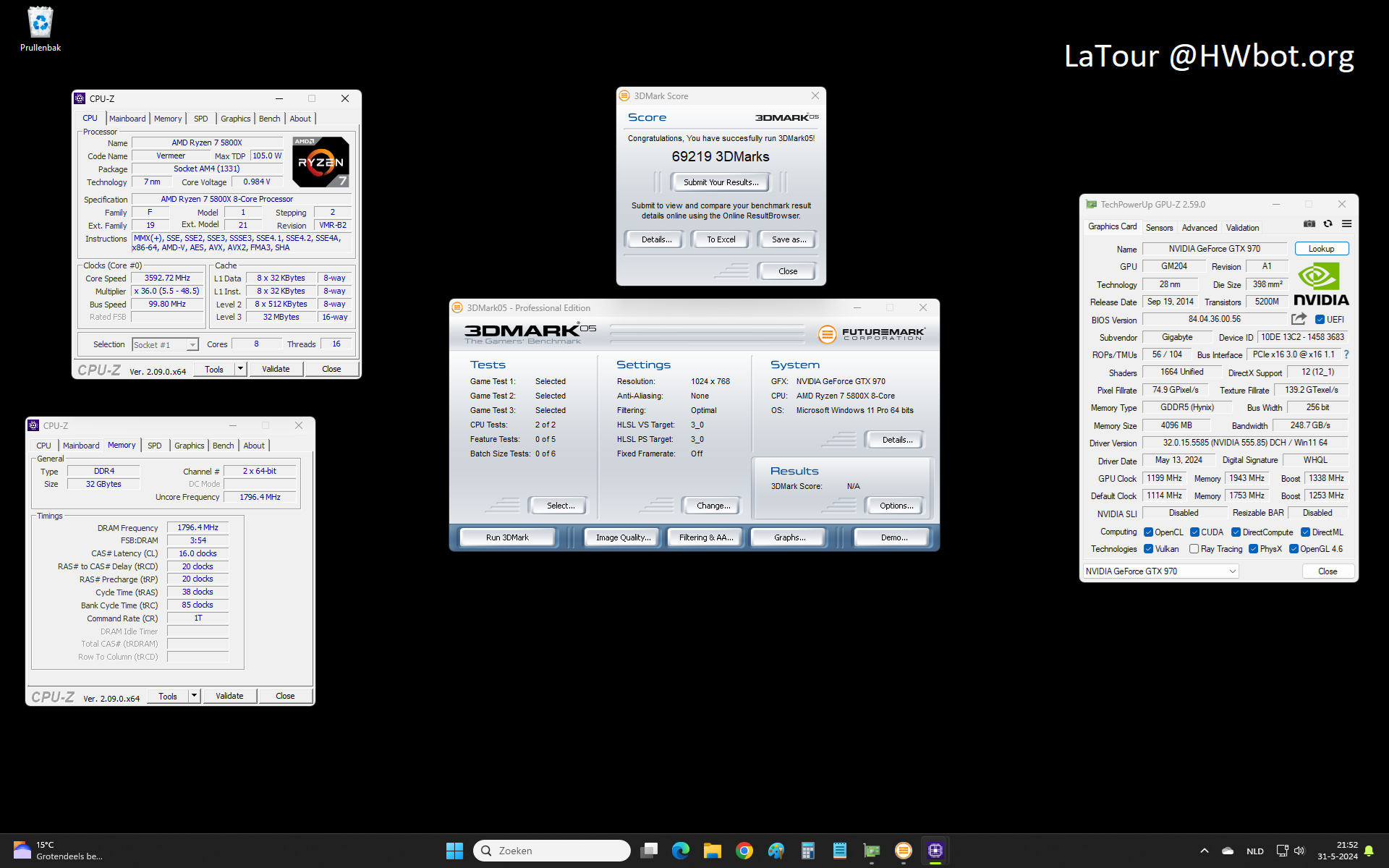Image resolution: width=1389 pixels, height=868 pixels.
Task: Open the Bench tab in upper CPU-Z
Action: [x=269, y=119]
